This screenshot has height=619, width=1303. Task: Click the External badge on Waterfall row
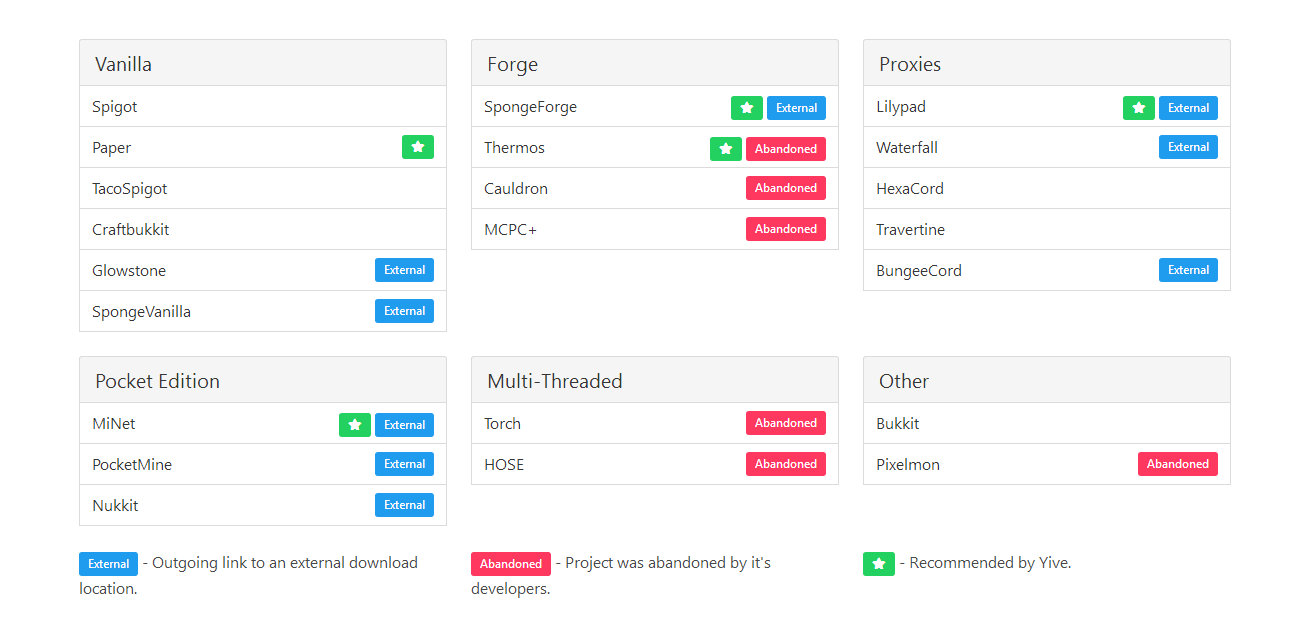pos(1188,147)
